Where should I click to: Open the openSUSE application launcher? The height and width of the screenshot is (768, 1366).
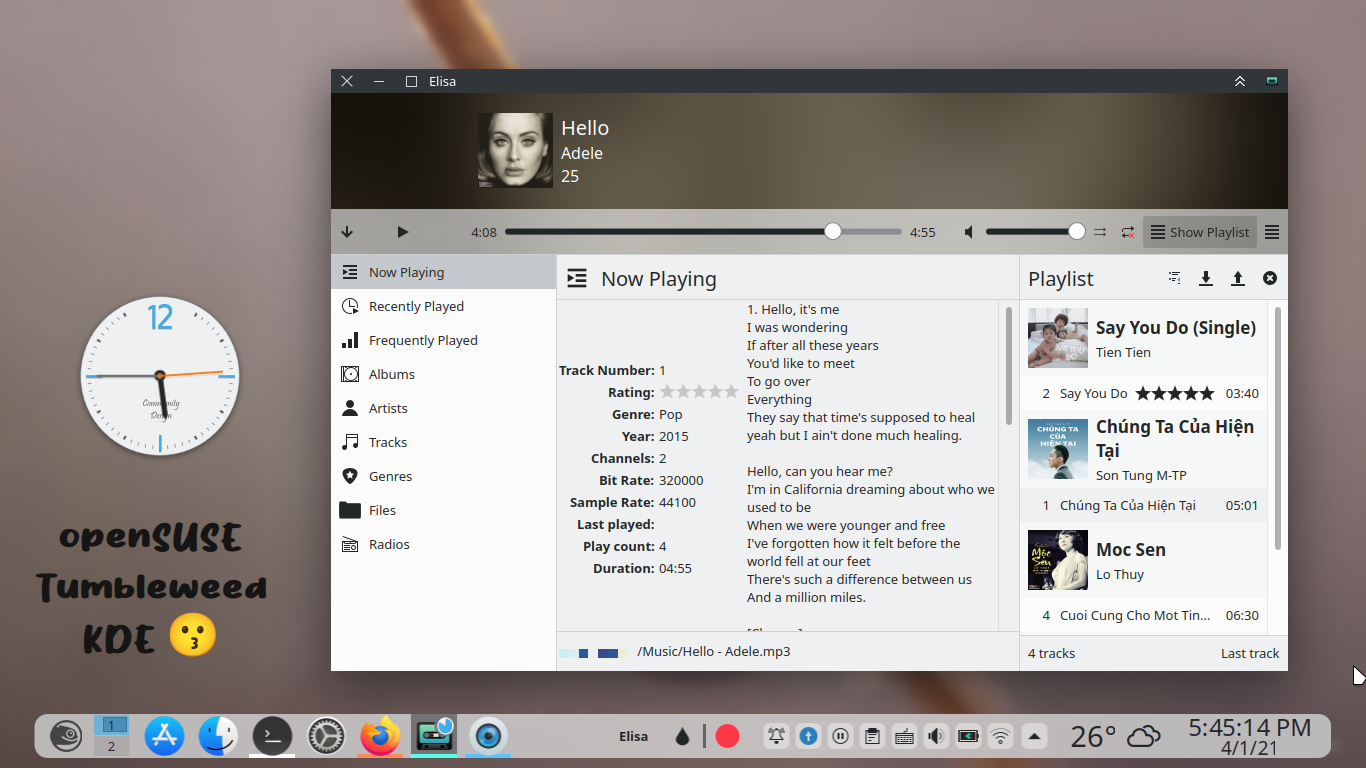coord(66,736)
